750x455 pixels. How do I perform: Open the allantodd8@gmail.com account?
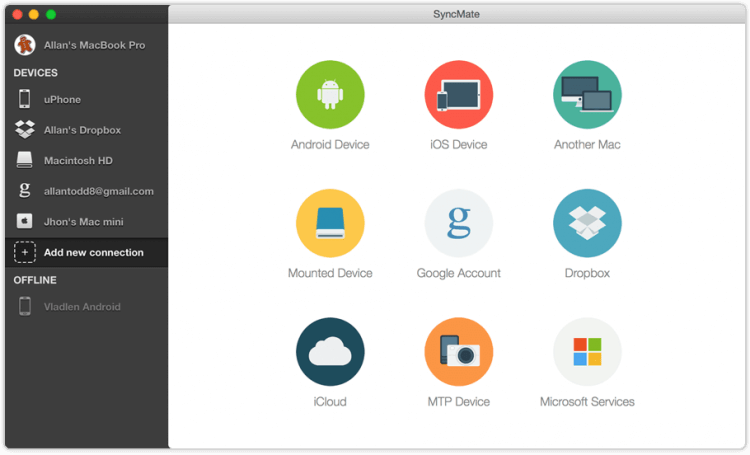coord(99,191)
